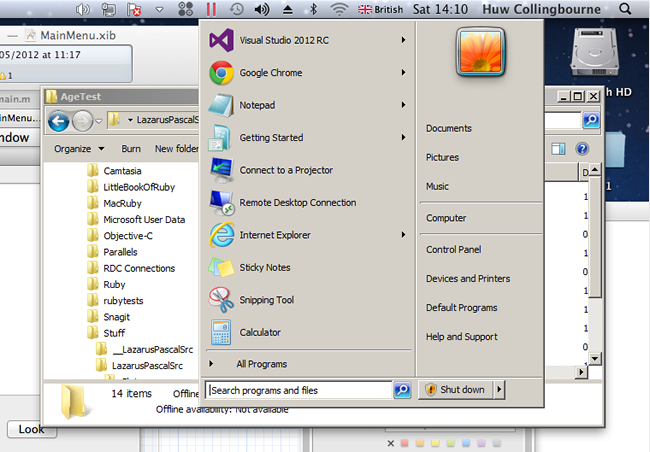Viewport: 650px width, 452px height.
Task: Click the Wi-Fi icon in menu bar
Action: tap(339, 9)
